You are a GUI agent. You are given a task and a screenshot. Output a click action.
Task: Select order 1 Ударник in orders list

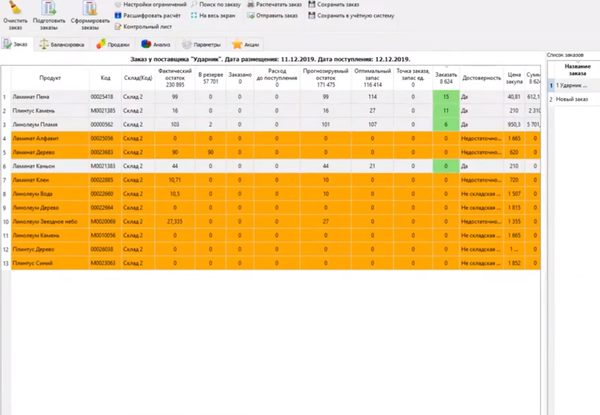[577, 86]
